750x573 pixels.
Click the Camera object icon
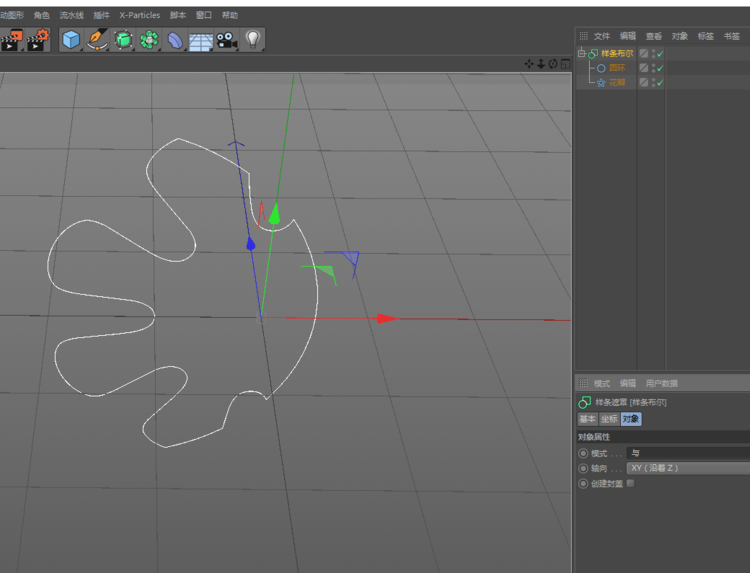pyautogui.click(x=227, y=40)
